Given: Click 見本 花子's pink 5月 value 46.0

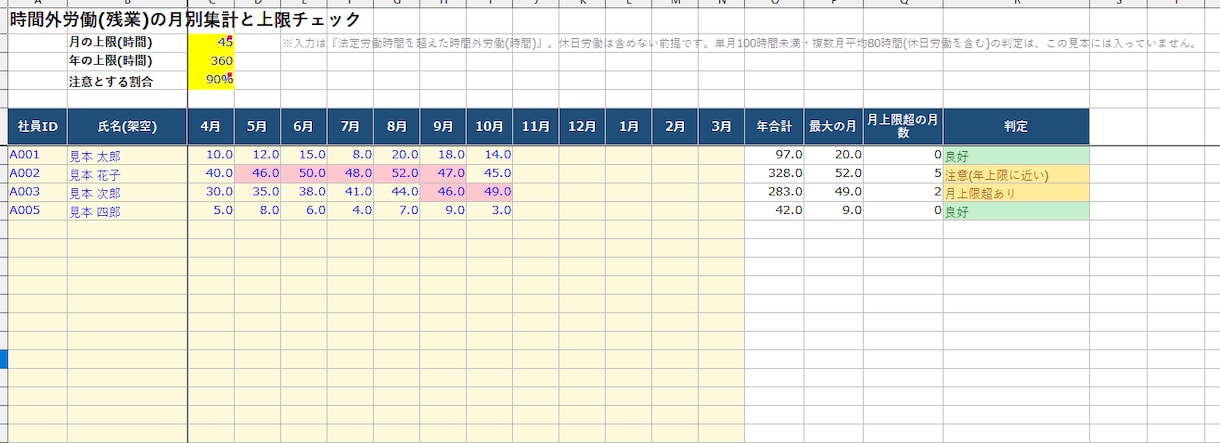Looking at the screenshot, I should click(257, 174).
